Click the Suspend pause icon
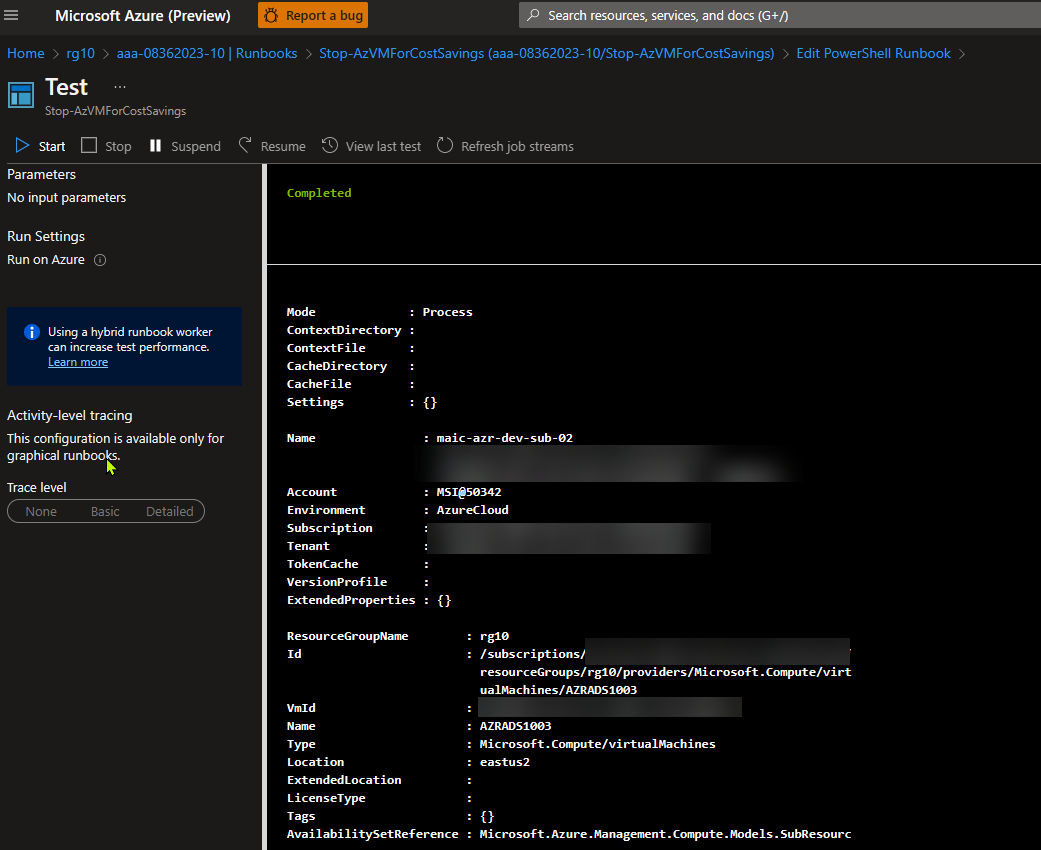 155,145
